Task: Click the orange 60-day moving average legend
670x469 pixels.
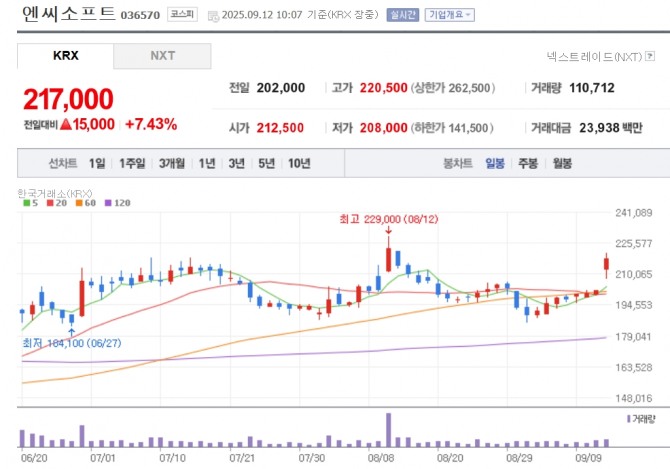Action: click(x=85, y=203)
